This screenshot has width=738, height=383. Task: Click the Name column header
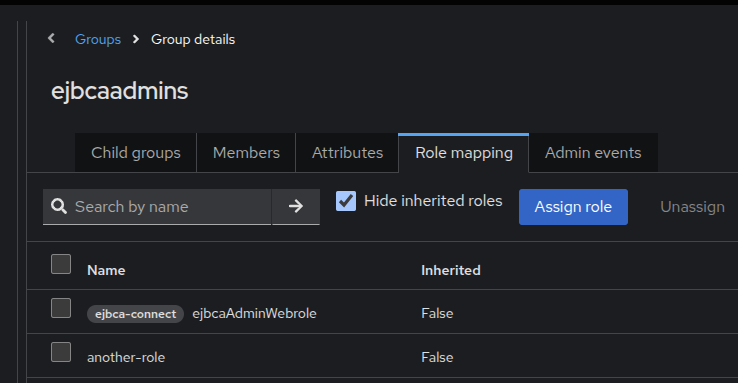point(106,271)
